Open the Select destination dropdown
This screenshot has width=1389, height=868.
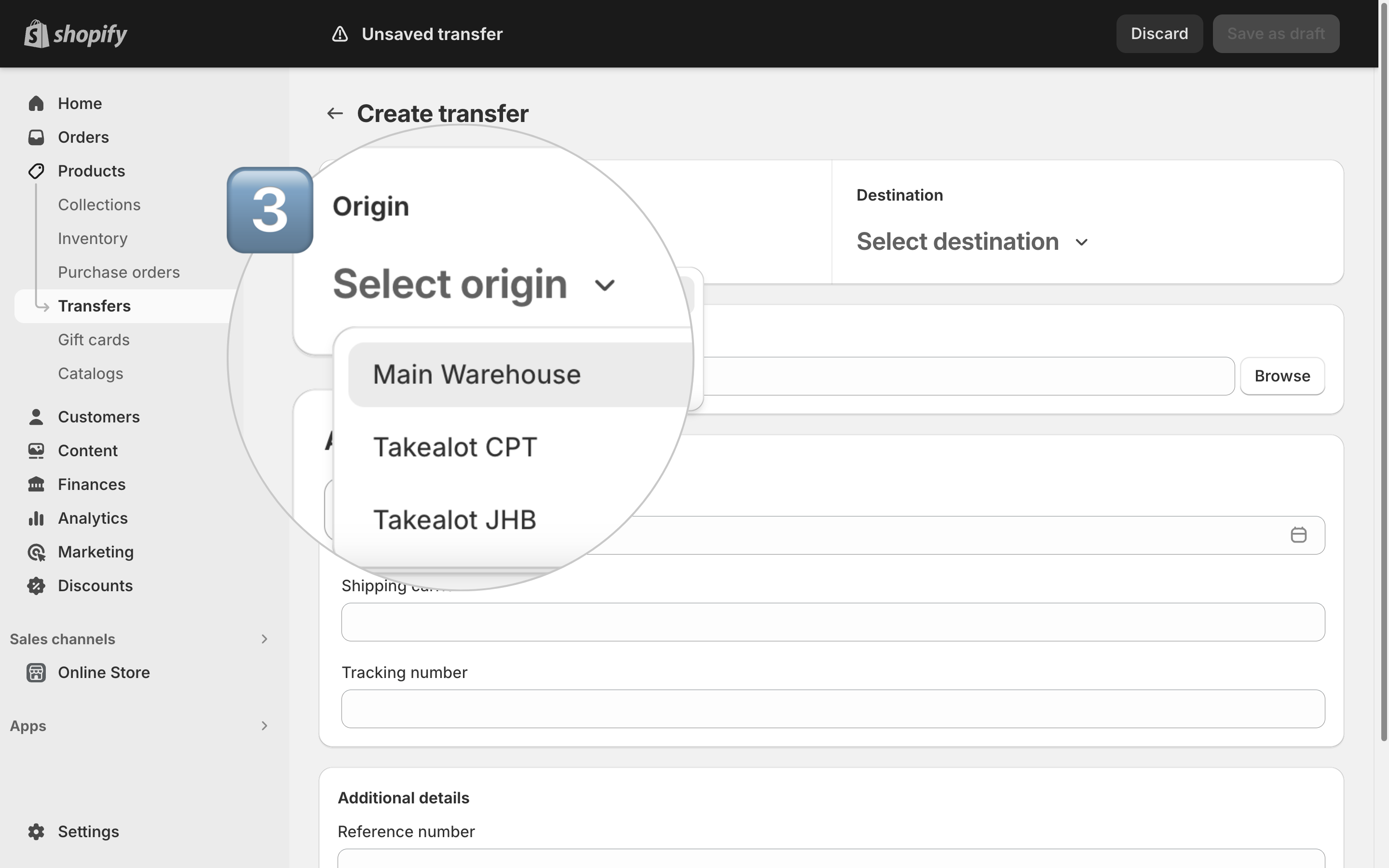coord(972,242)
